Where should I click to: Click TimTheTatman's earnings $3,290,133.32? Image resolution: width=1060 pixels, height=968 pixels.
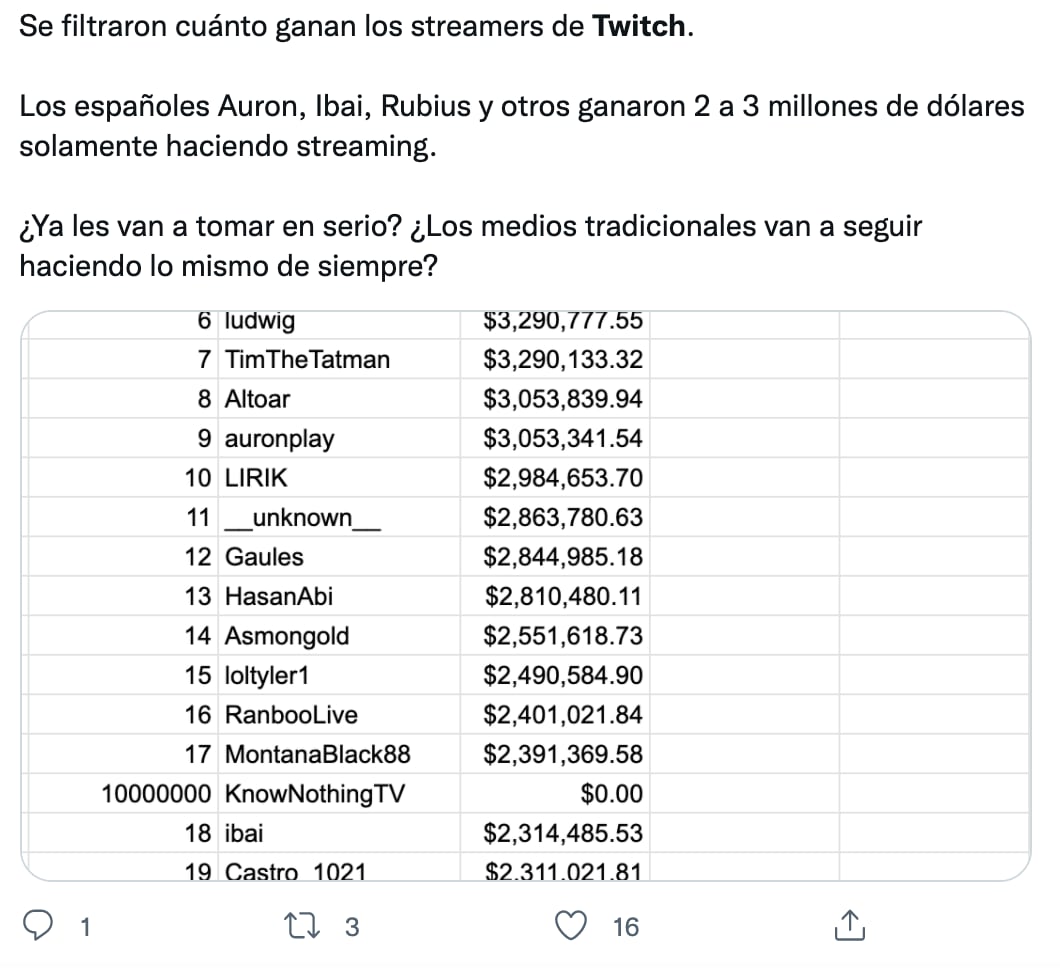563,360
